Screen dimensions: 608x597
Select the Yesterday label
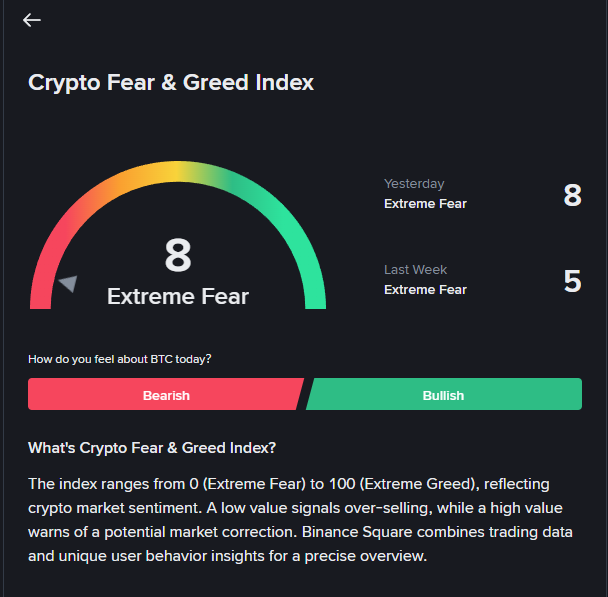(x=414, y=184)
